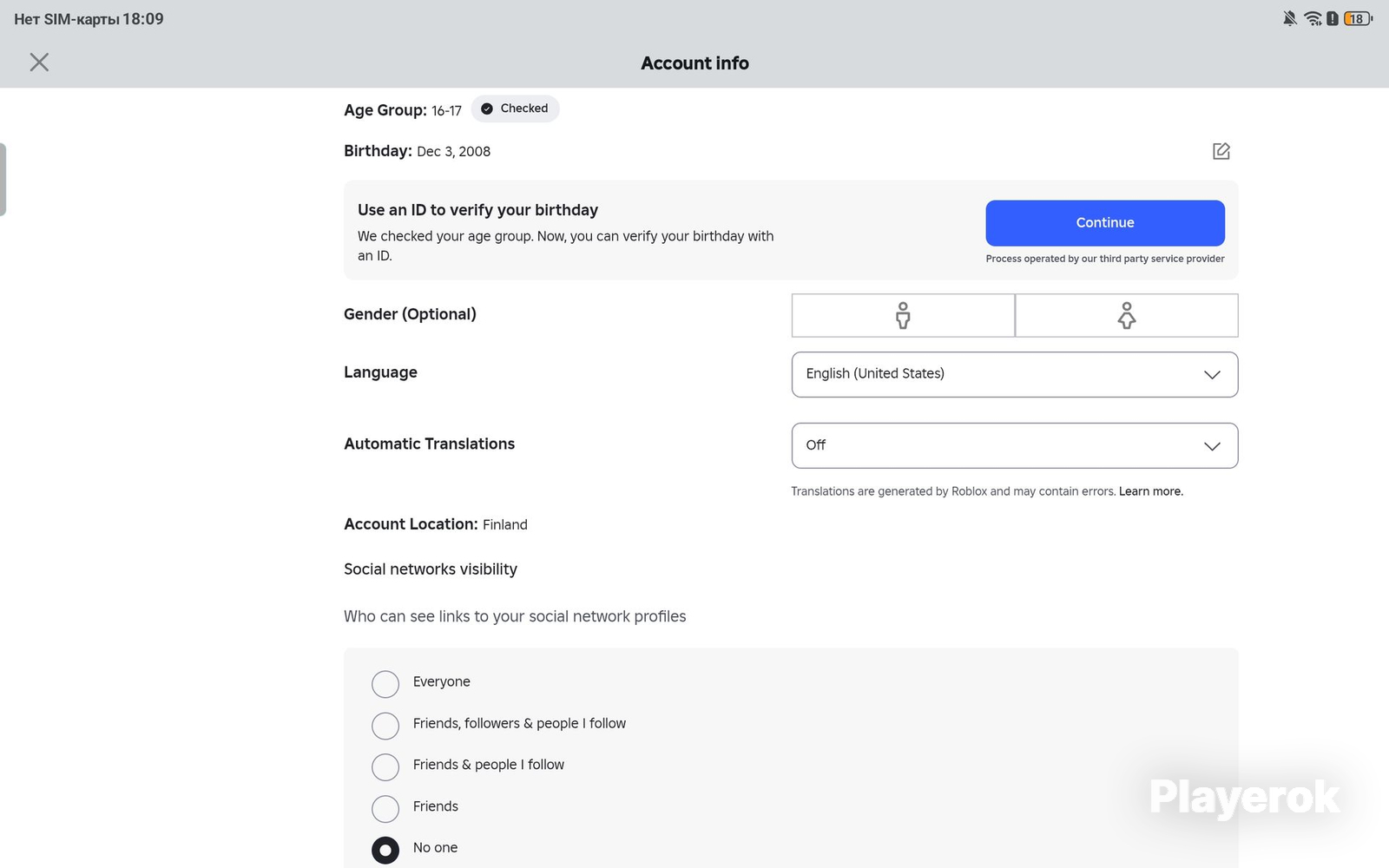
Task: Tap the Wi-Fi status icon
Action: (1313, 18)
